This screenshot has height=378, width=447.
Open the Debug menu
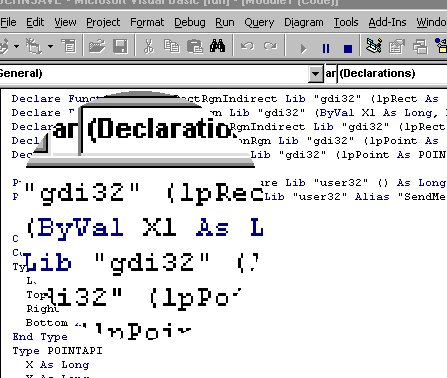click(189, 23)
